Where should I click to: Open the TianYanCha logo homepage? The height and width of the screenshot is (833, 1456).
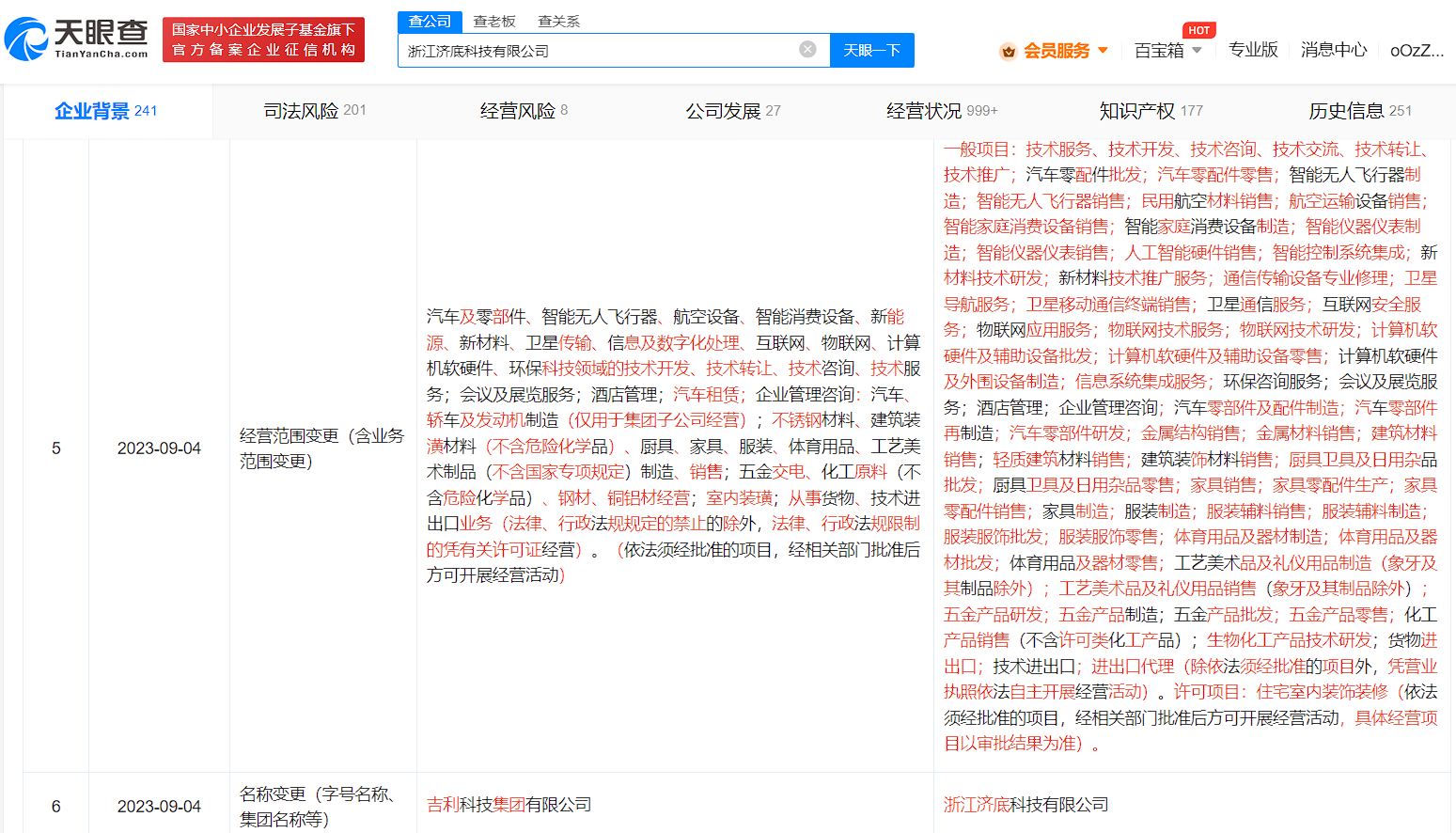click(76, 39)
